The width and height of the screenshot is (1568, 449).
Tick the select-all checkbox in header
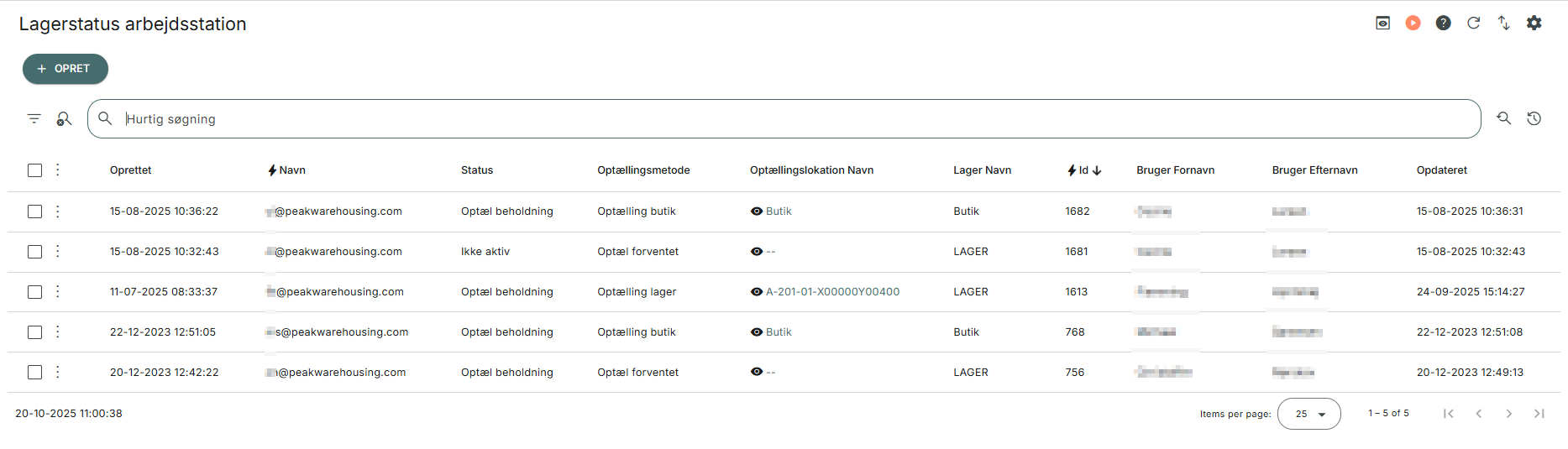pyautogui.click(x=34, y=170)
